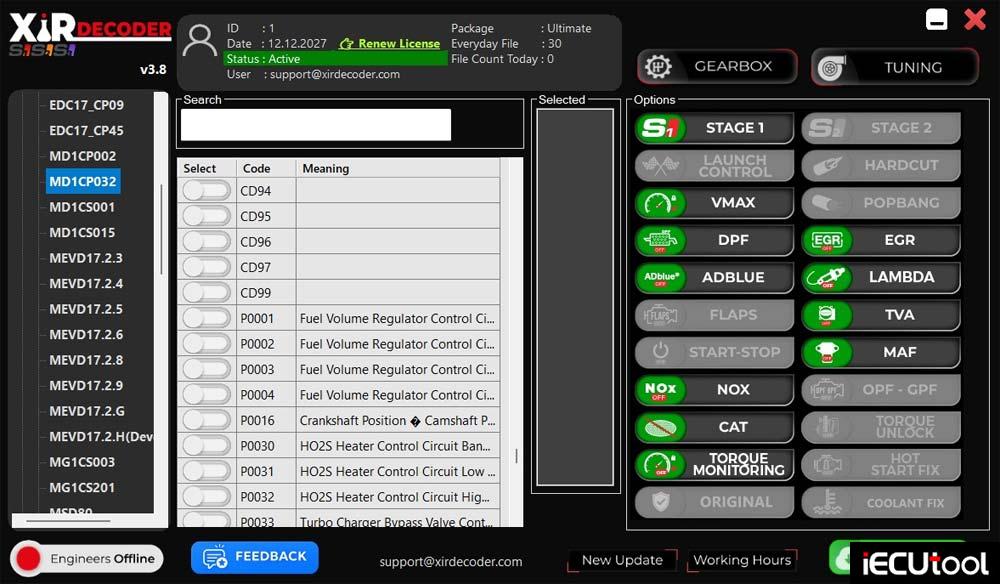Click the P0031 code cell

click(266, 471)
